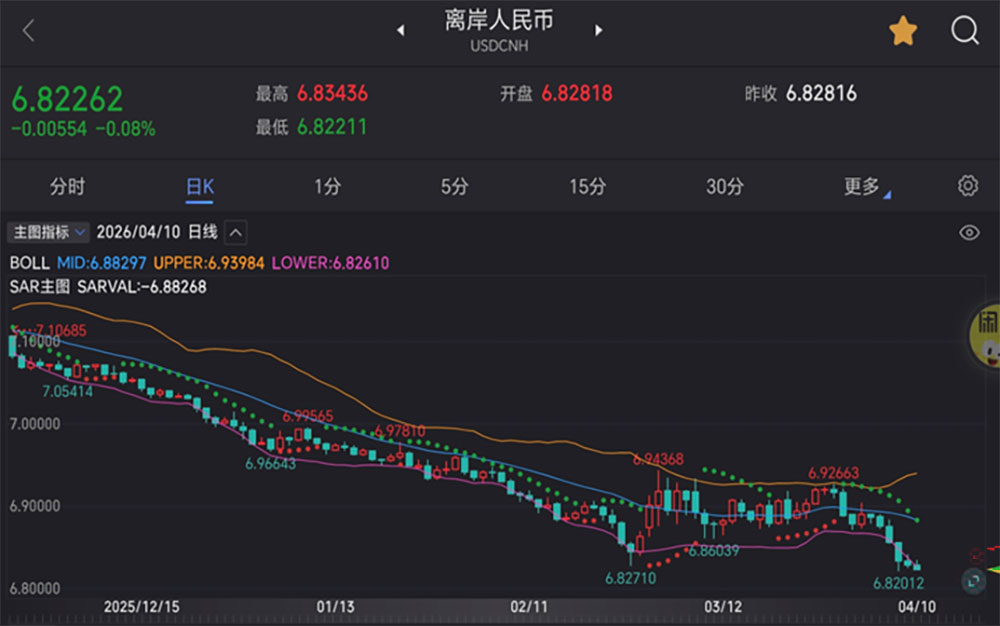Tap the 离岸人民币 title
This screenshot has height=626, width=1000.
click(499, 21)
